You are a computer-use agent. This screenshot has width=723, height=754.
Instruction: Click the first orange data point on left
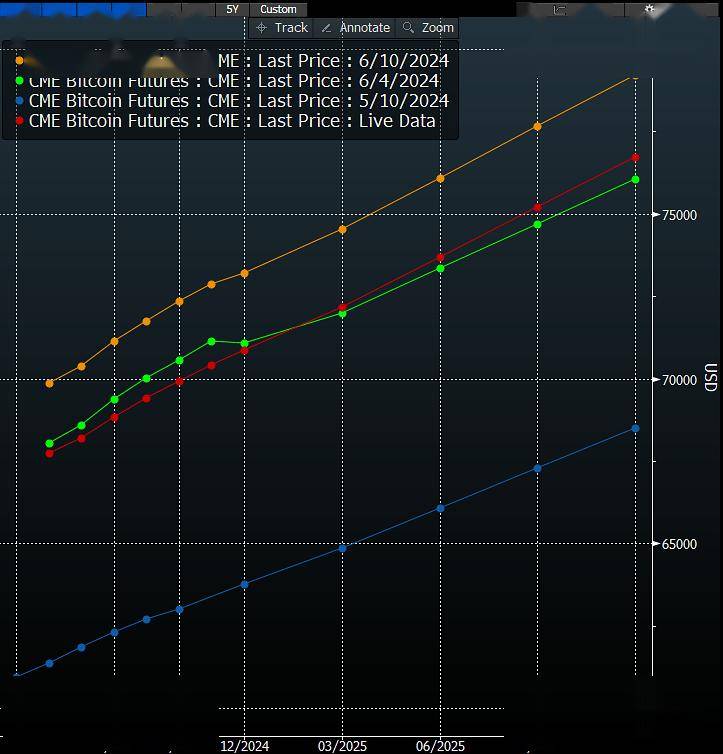pos(49,383)
